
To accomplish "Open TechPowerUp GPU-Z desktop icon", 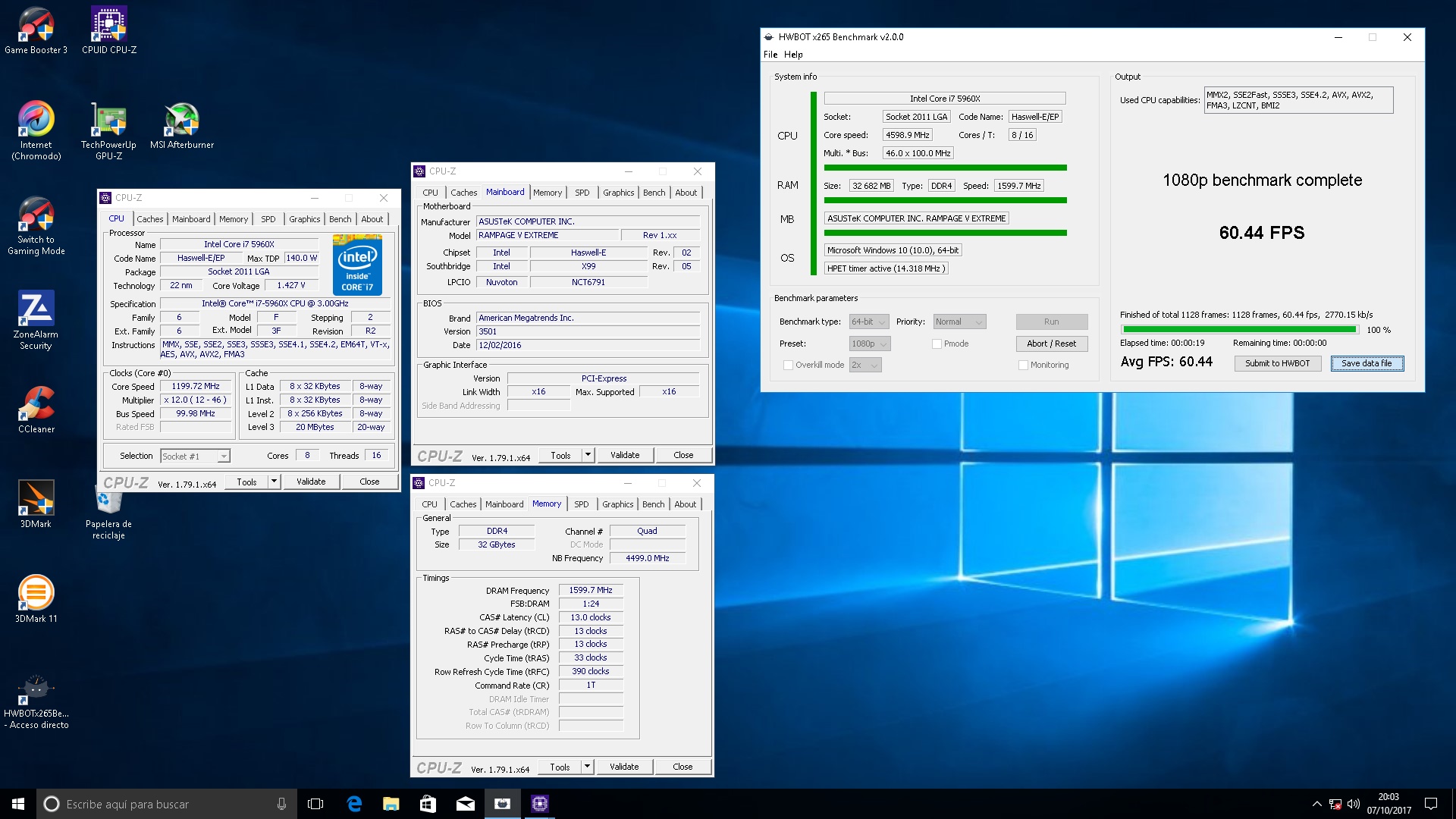I will (108, 130).
